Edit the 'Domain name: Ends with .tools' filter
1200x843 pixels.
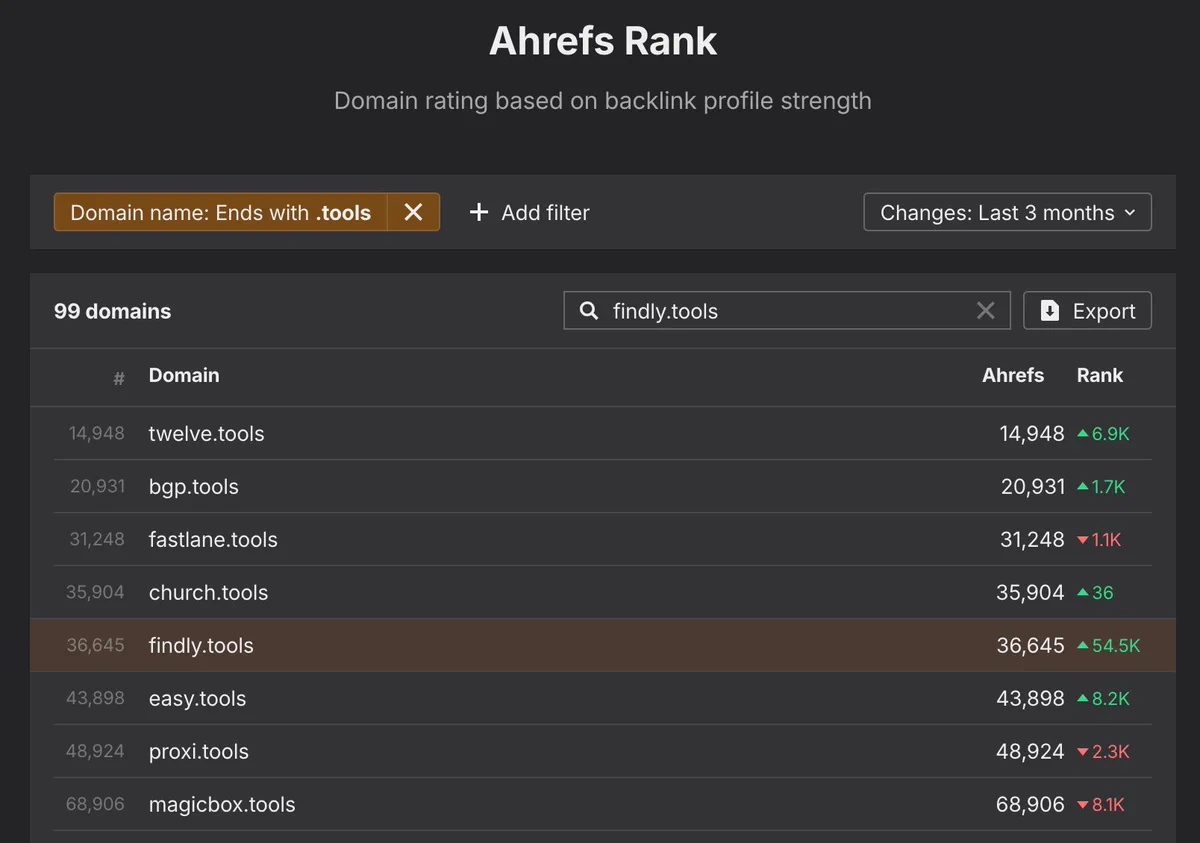point(221,212)
